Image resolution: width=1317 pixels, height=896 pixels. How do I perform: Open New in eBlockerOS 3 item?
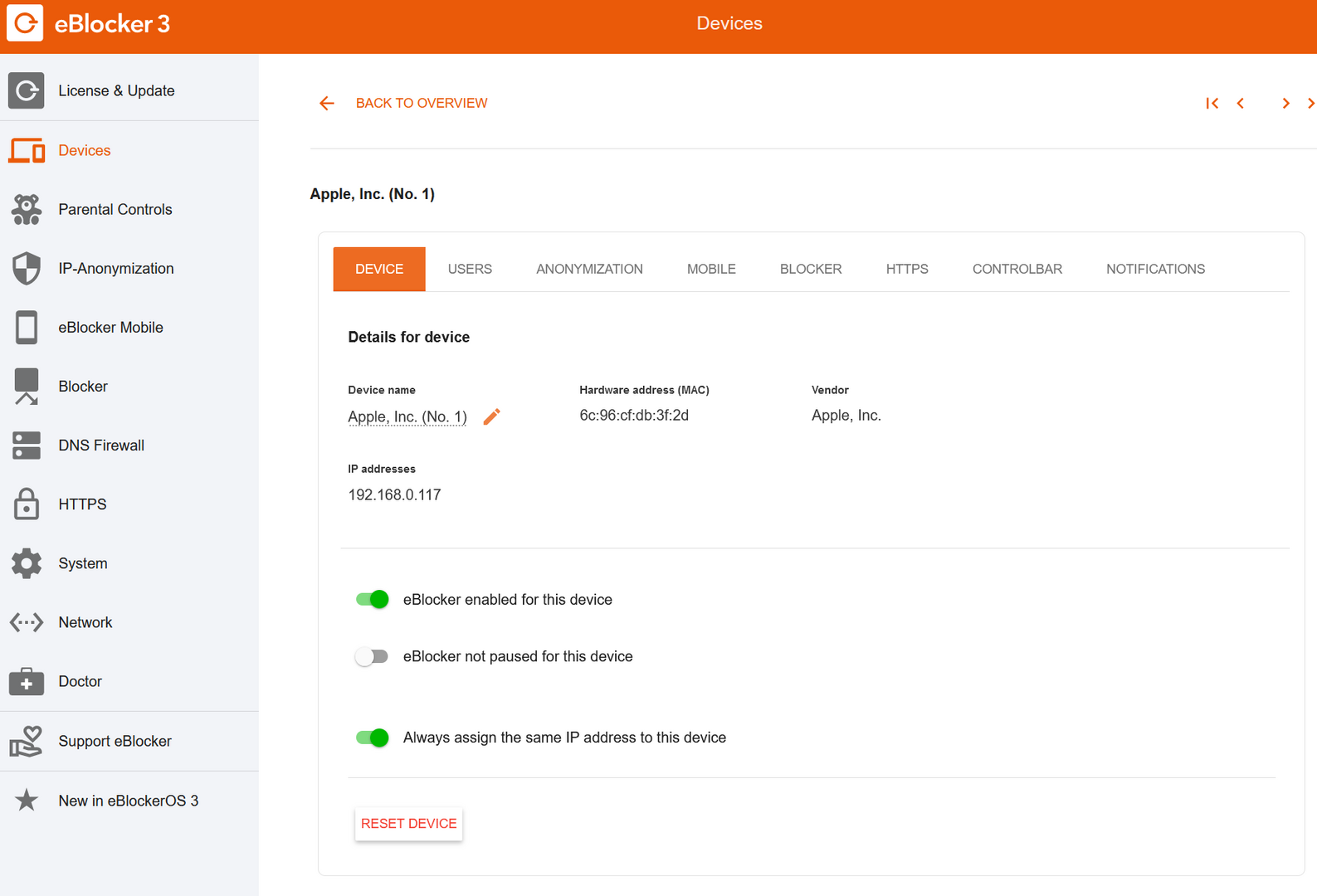click(129, 801)
